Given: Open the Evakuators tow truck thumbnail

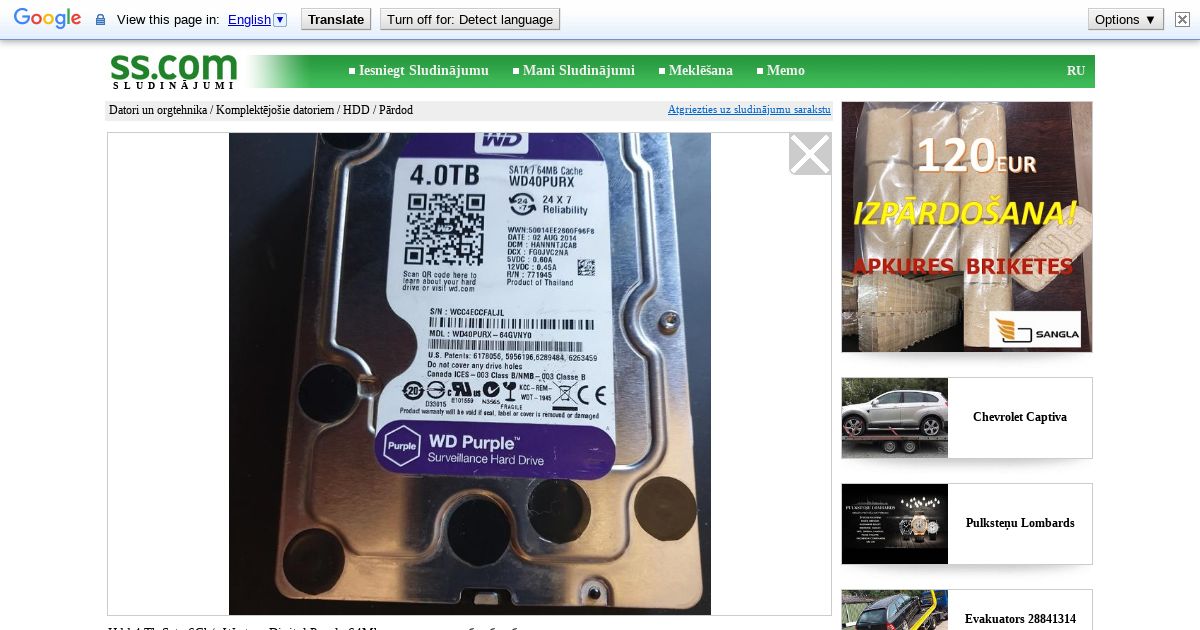Looking at the screenshot, I should [x=895, y=610].
